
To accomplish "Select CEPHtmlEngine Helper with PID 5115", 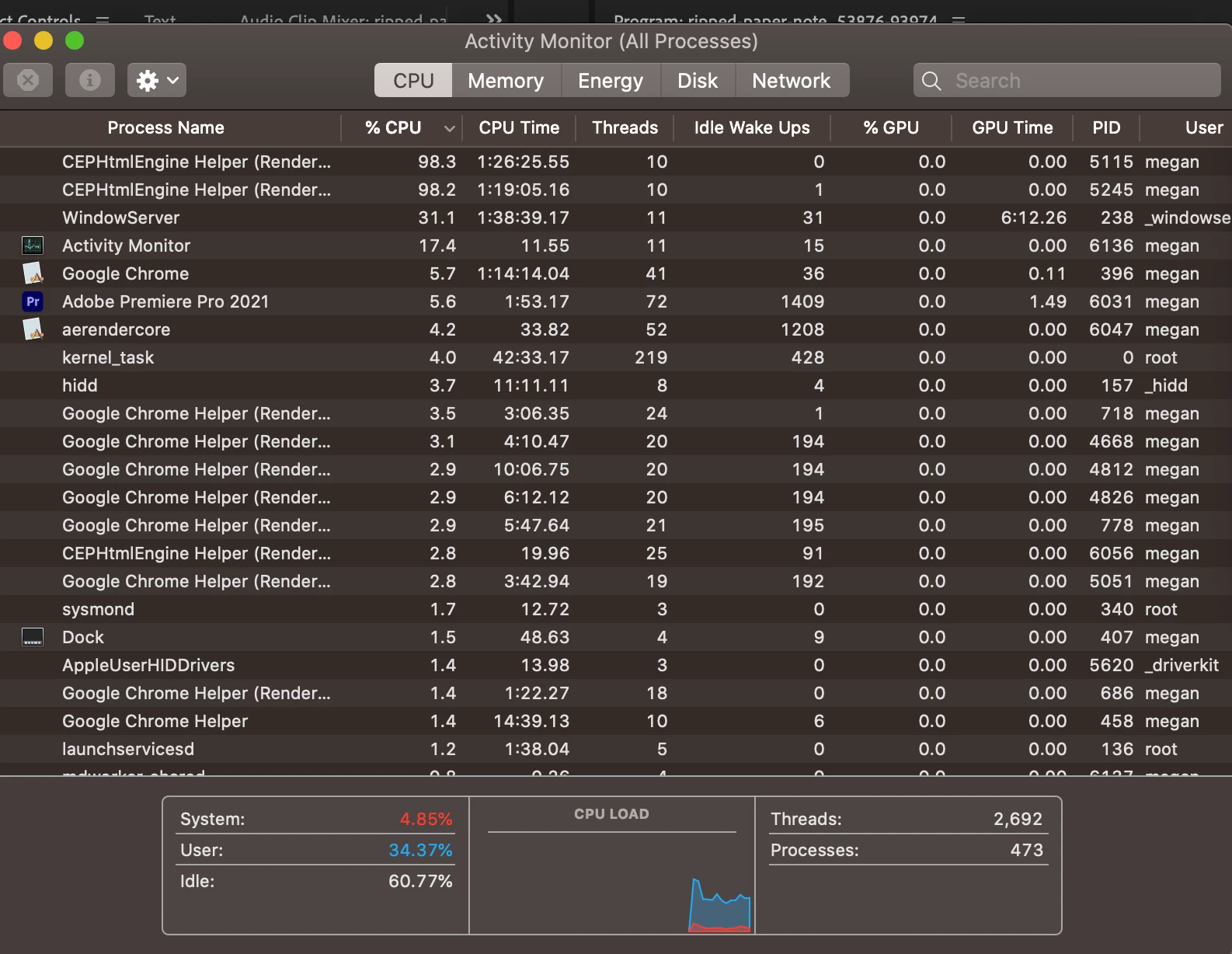I will click(616, 162).
